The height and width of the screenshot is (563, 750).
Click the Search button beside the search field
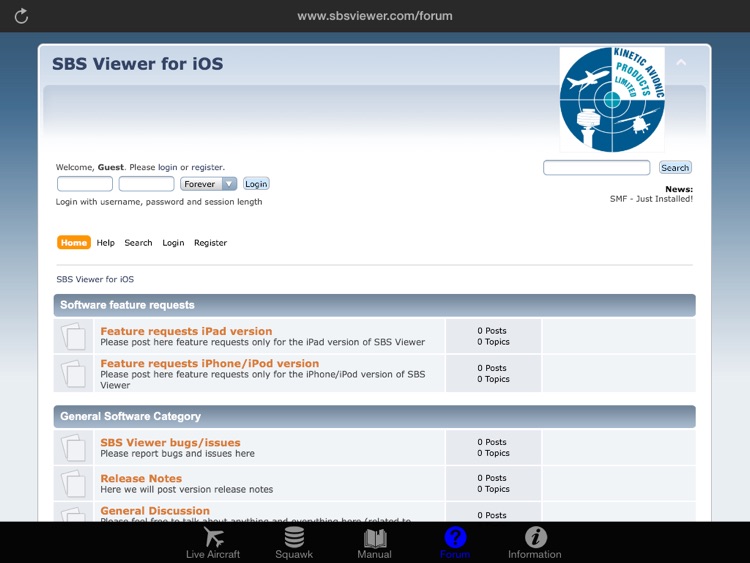pyautogui.click(x=675, y=167)
